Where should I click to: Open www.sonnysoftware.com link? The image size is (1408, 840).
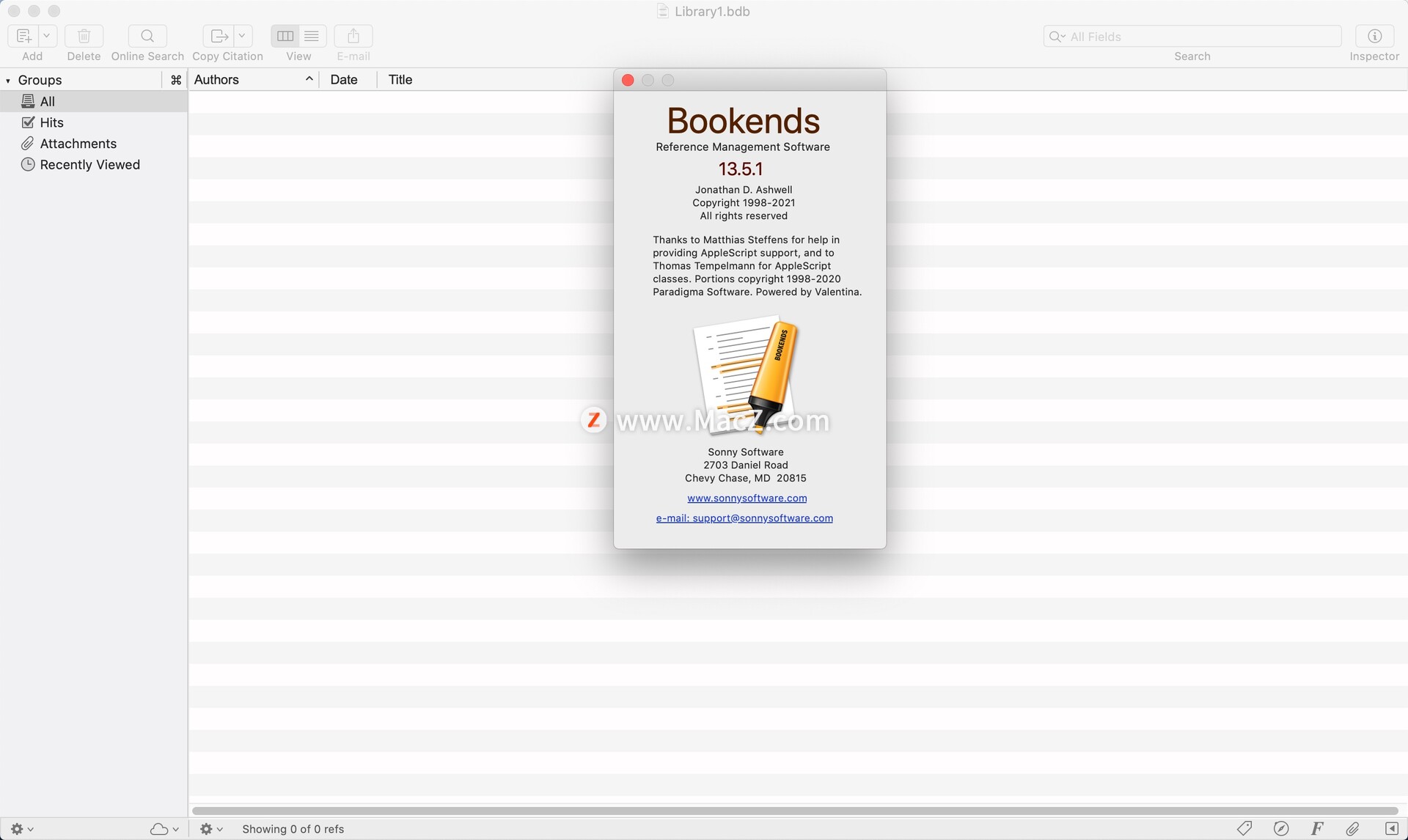click(747, 498)
